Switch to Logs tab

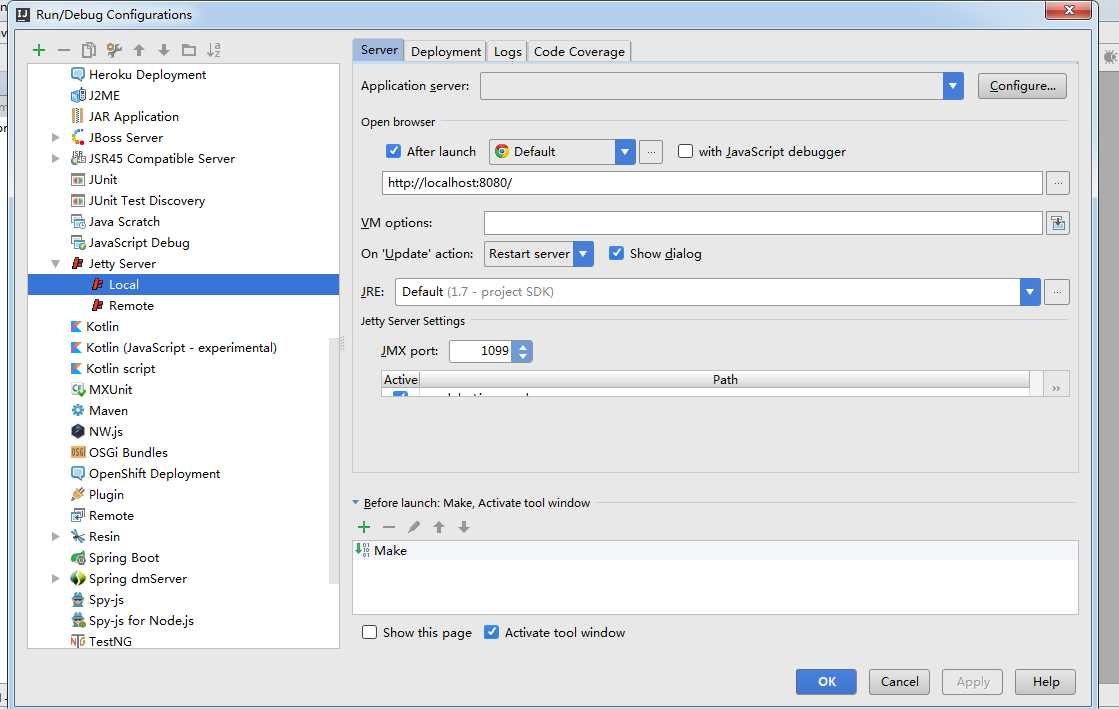[x=507, y=51]
